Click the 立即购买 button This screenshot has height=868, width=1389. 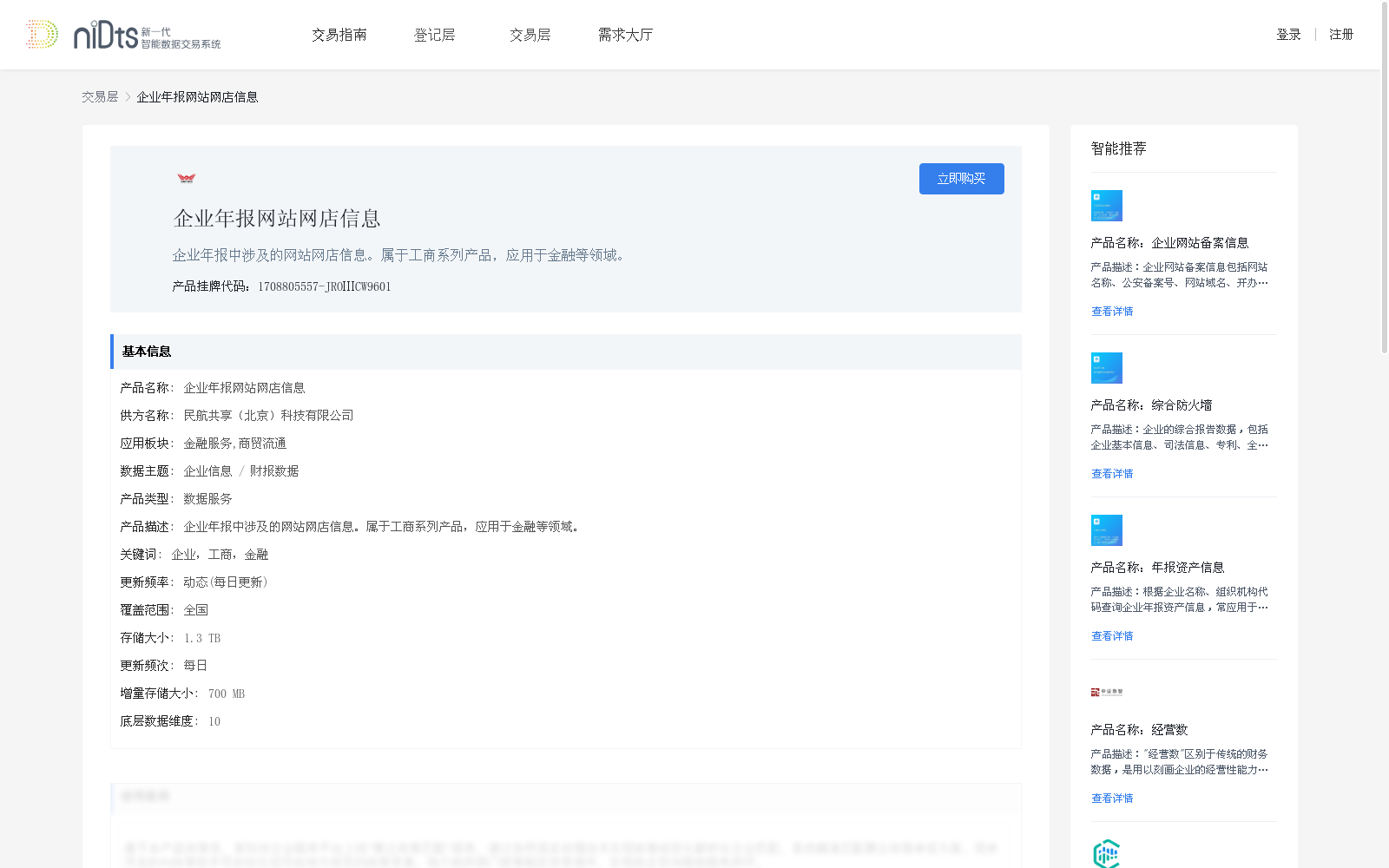[x=962, y=179]
